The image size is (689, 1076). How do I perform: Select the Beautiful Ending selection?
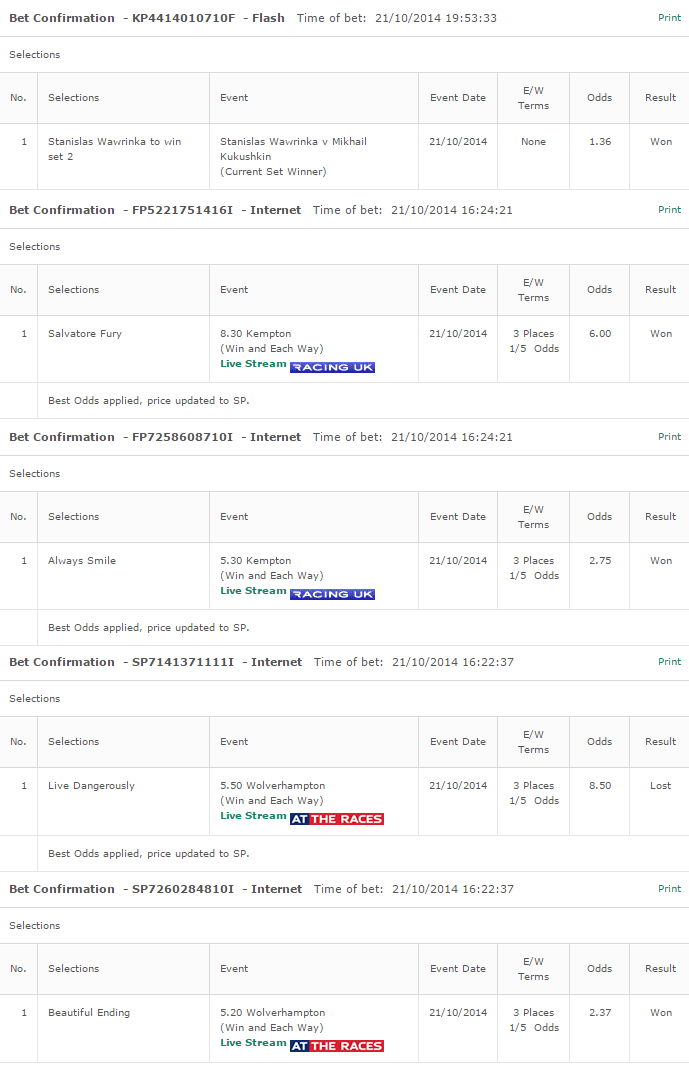[x=89, y=1013]
